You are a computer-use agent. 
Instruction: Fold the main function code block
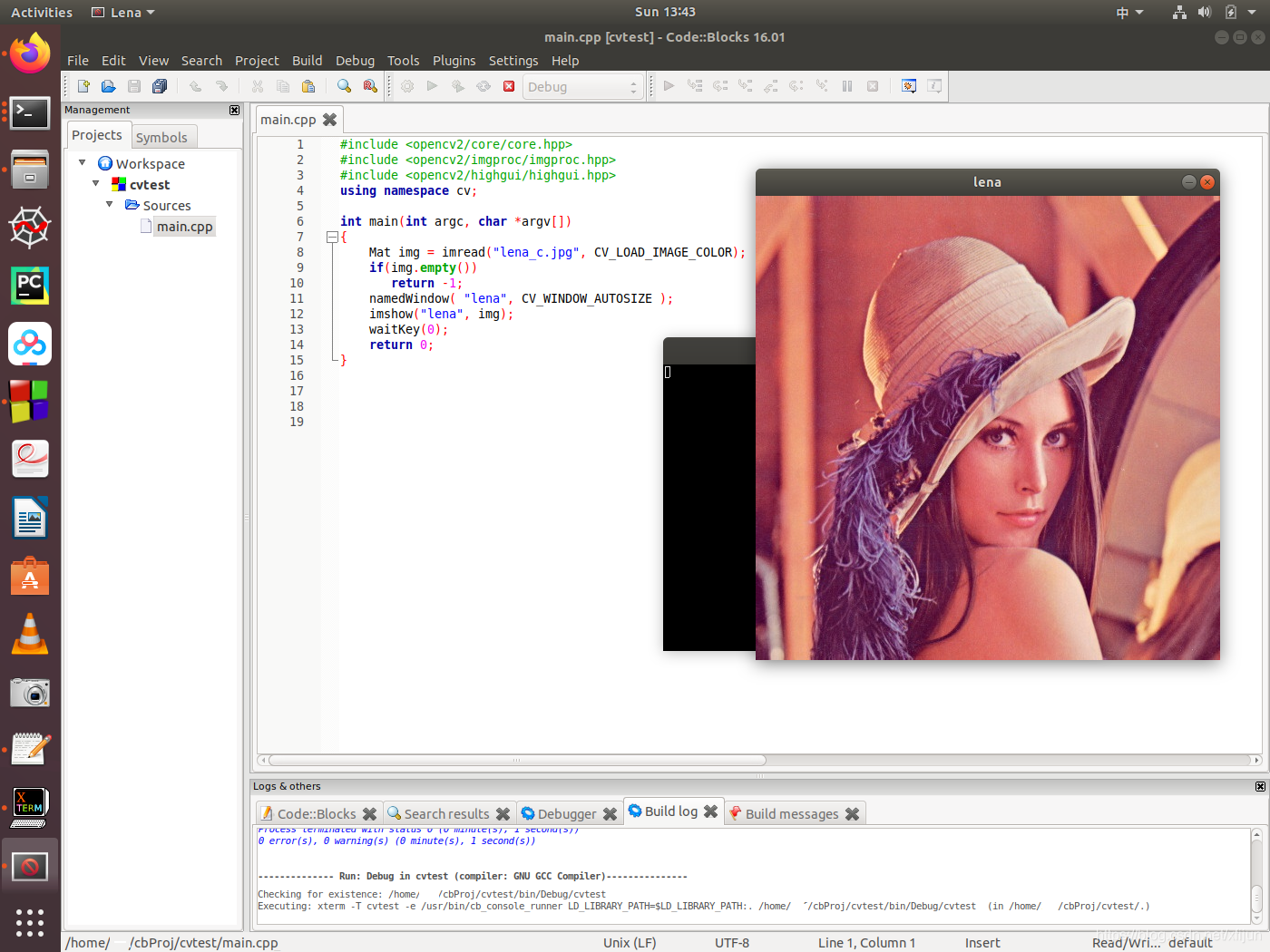pos(332,238)
